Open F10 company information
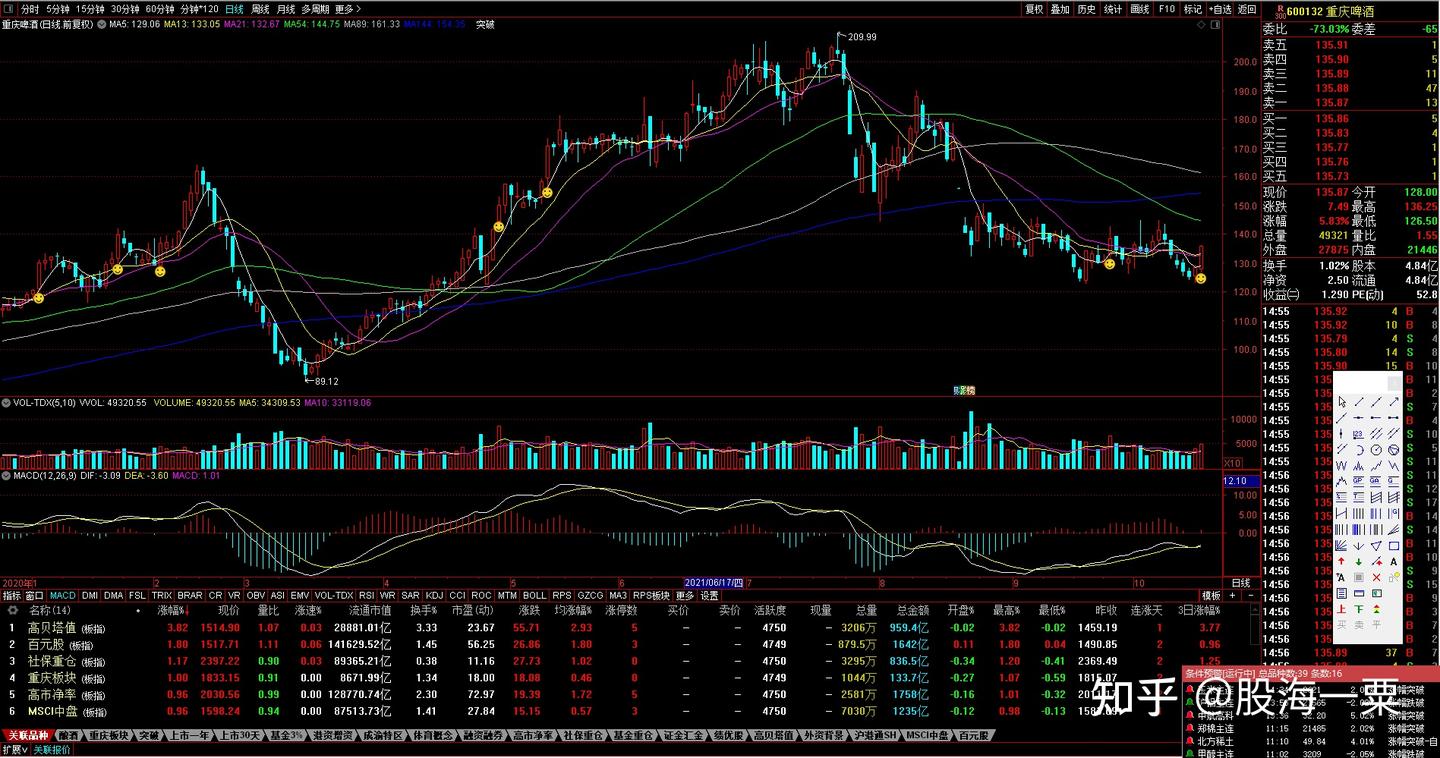The height and width of the screenshot is (758, 1440). pyautogui.click(x=1166, y=9)
